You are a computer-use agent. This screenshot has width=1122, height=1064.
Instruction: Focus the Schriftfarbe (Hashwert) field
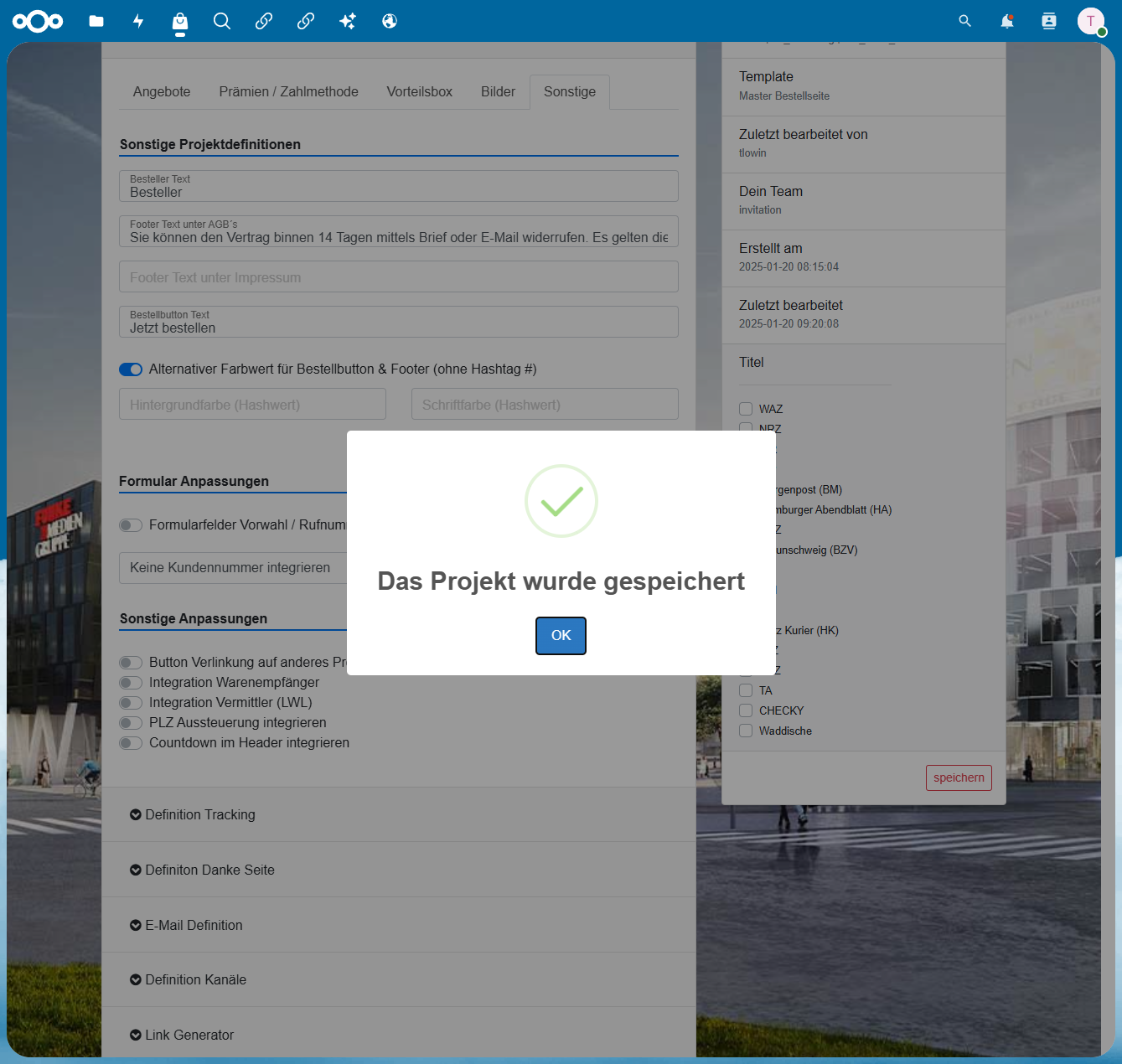pyautogui.click(x=545, y=404)
